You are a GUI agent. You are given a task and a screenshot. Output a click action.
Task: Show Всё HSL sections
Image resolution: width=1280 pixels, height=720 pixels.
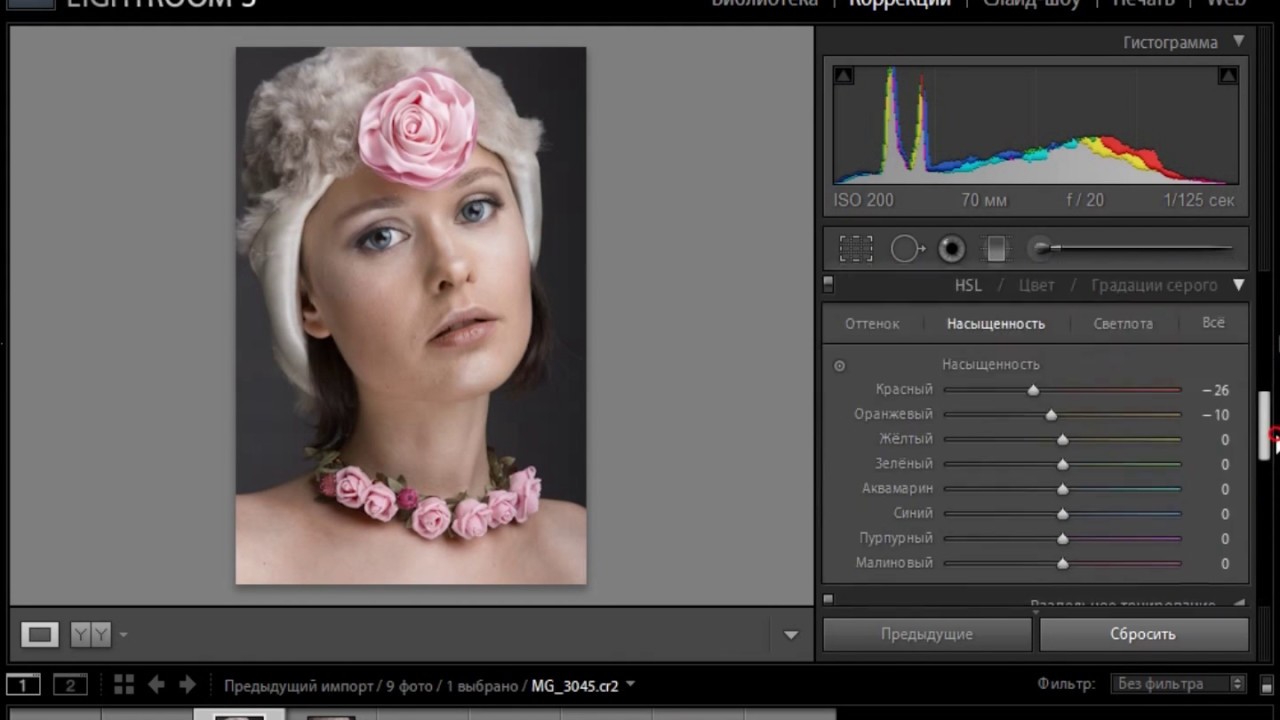[x=1213, y=322]
